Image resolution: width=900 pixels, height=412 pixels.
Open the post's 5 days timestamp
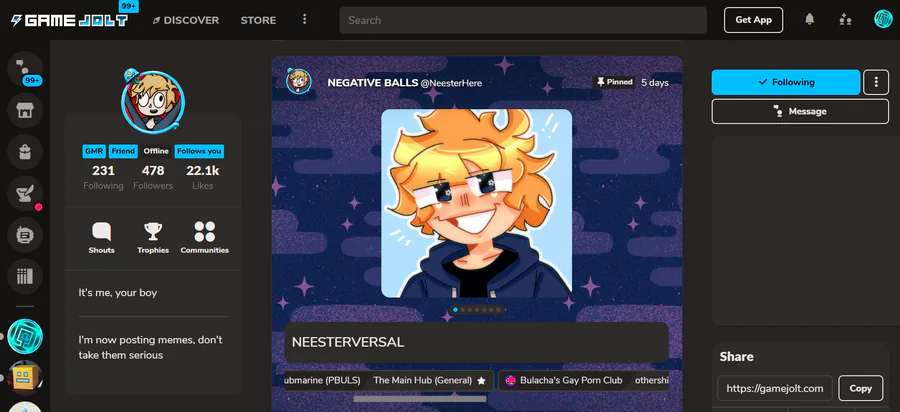click(655, 83)
